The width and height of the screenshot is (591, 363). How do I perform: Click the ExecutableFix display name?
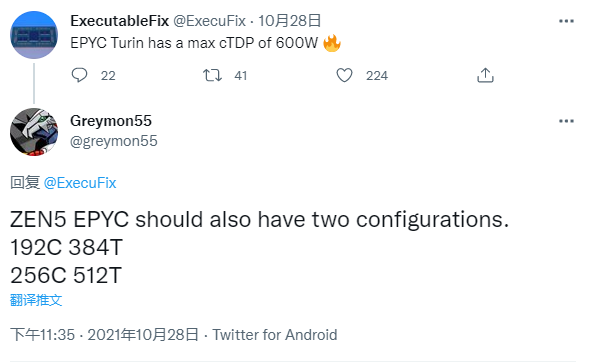click(119, 21)
